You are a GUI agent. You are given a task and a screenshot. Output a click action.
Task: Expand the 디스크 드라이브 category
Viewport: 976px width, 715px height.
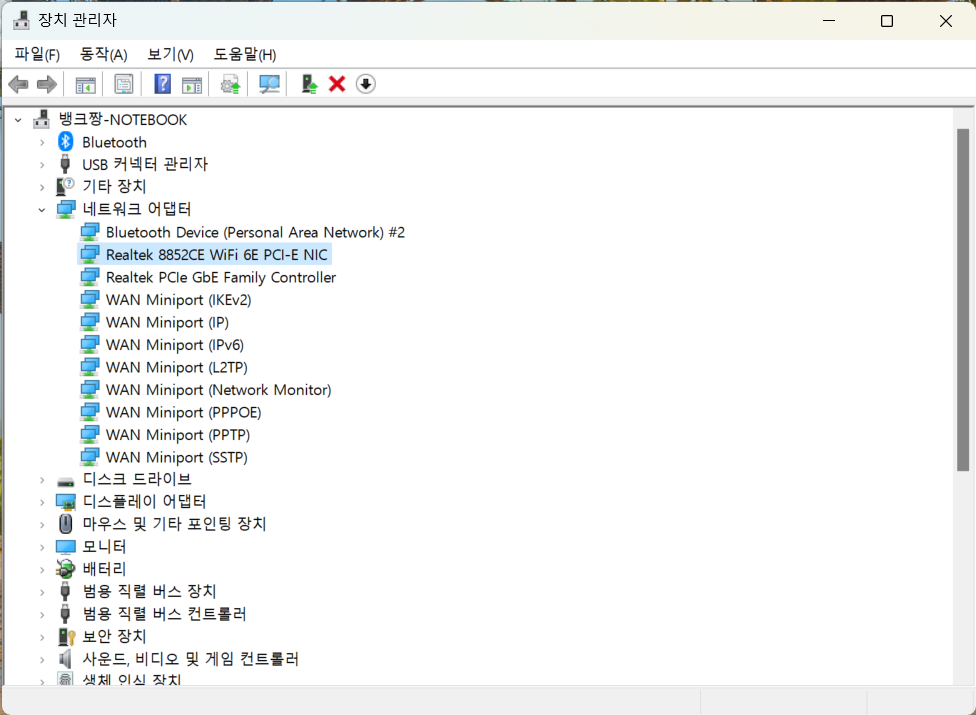(x=42, y=480)
